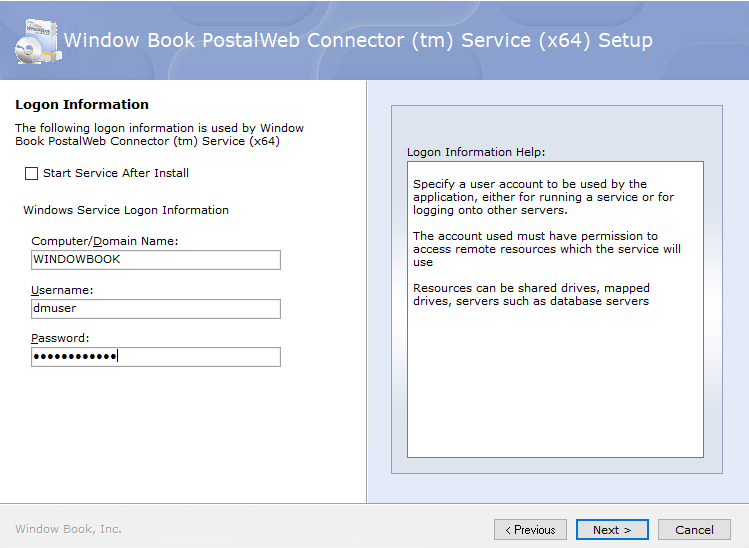Click the help paragraph about Resources and shared drives
This screenshot has height=548, width=749.
click(x=531, y=295)
